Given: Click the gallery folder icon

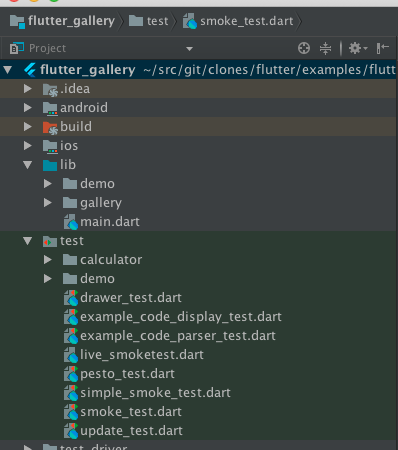Looking at the screenshot, I should coord(70,203).
